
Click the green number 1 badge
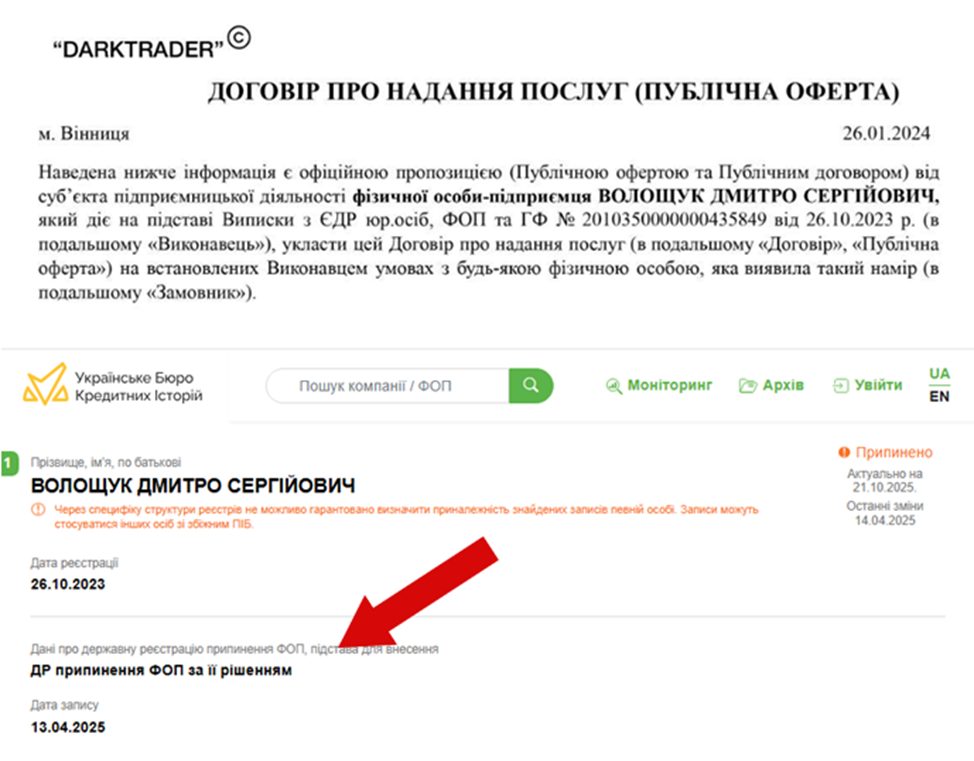[x=9, y=463]
